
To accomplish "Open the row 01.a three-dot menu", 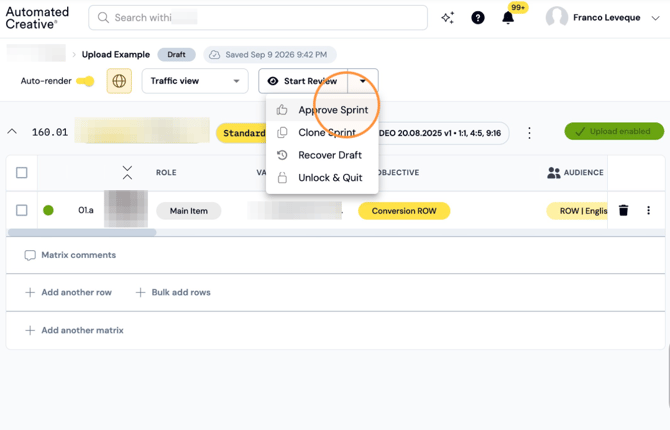I will 648,210.
